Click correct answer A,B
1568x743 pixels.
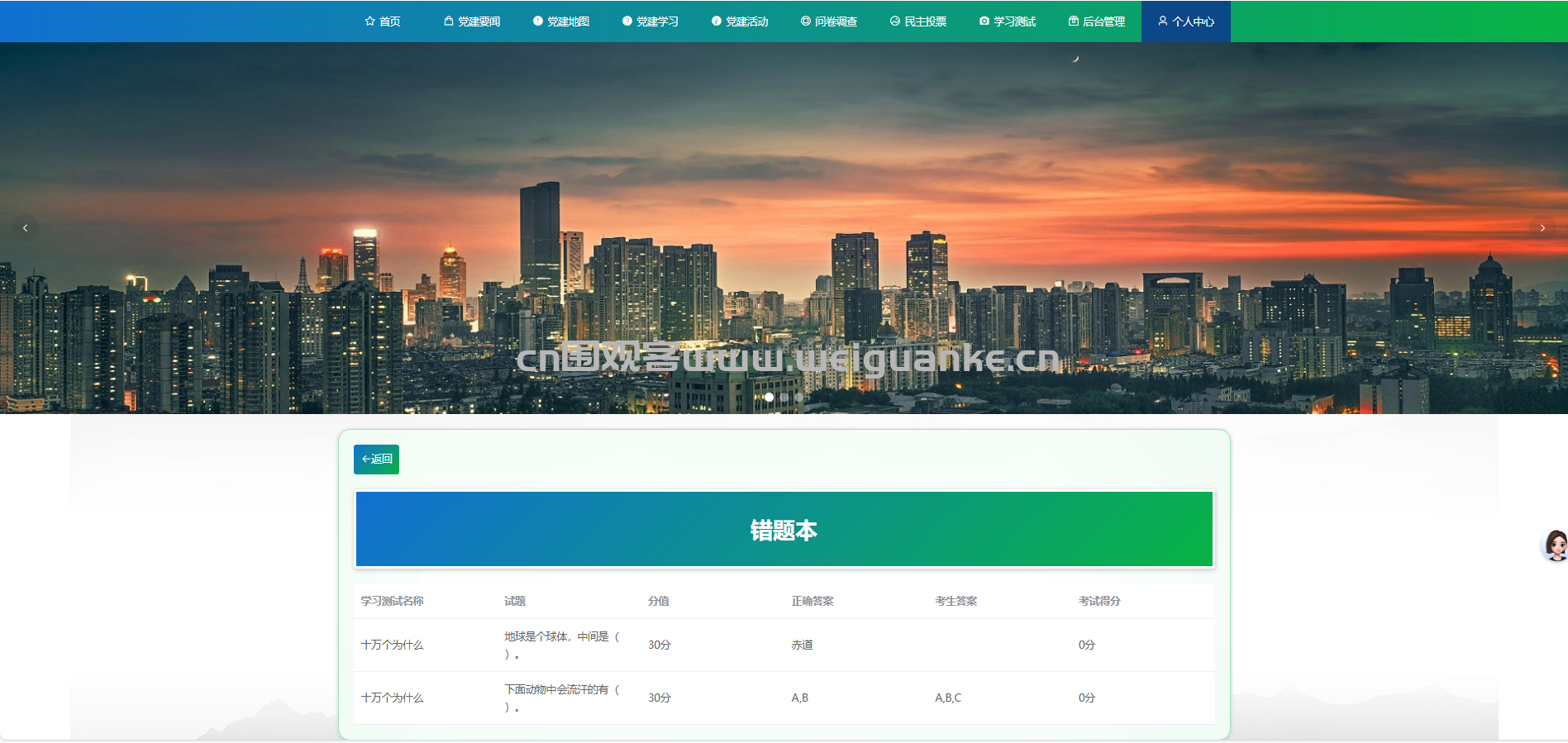point(800,698)
